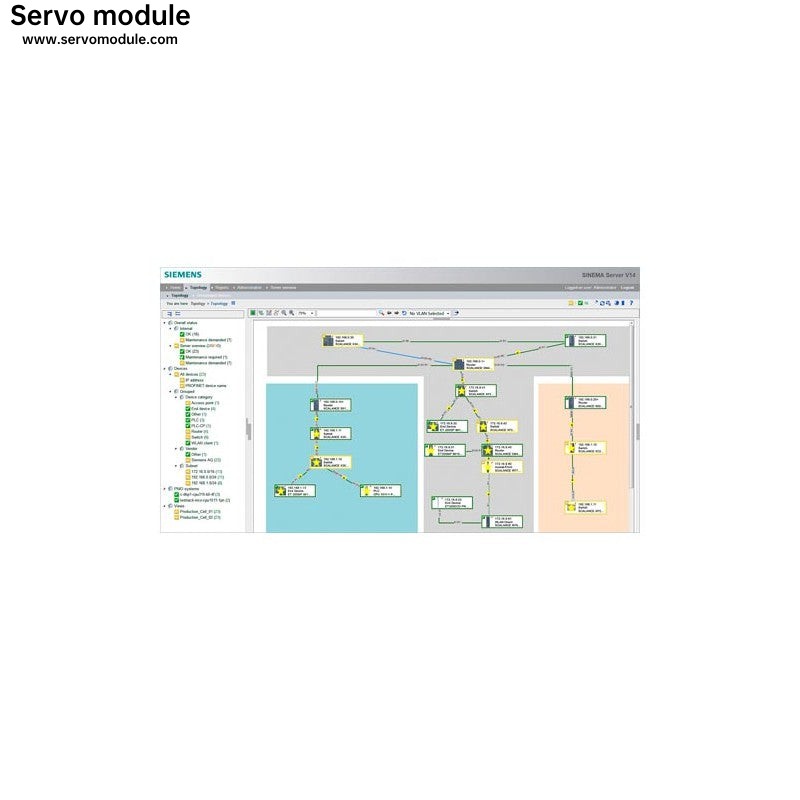Viewport: 800px width, 800px height.
Task: Open the Reports main tab
Action: (220, 288)
